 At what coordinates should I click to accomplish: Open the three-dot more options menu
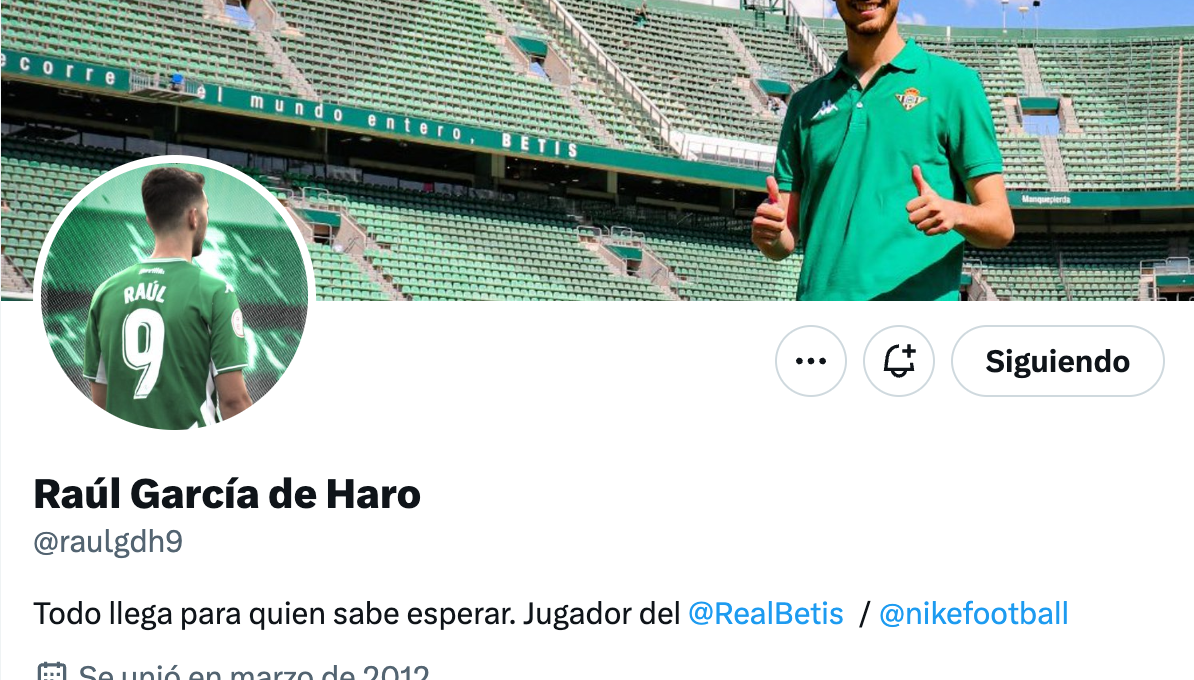(810, 361)
